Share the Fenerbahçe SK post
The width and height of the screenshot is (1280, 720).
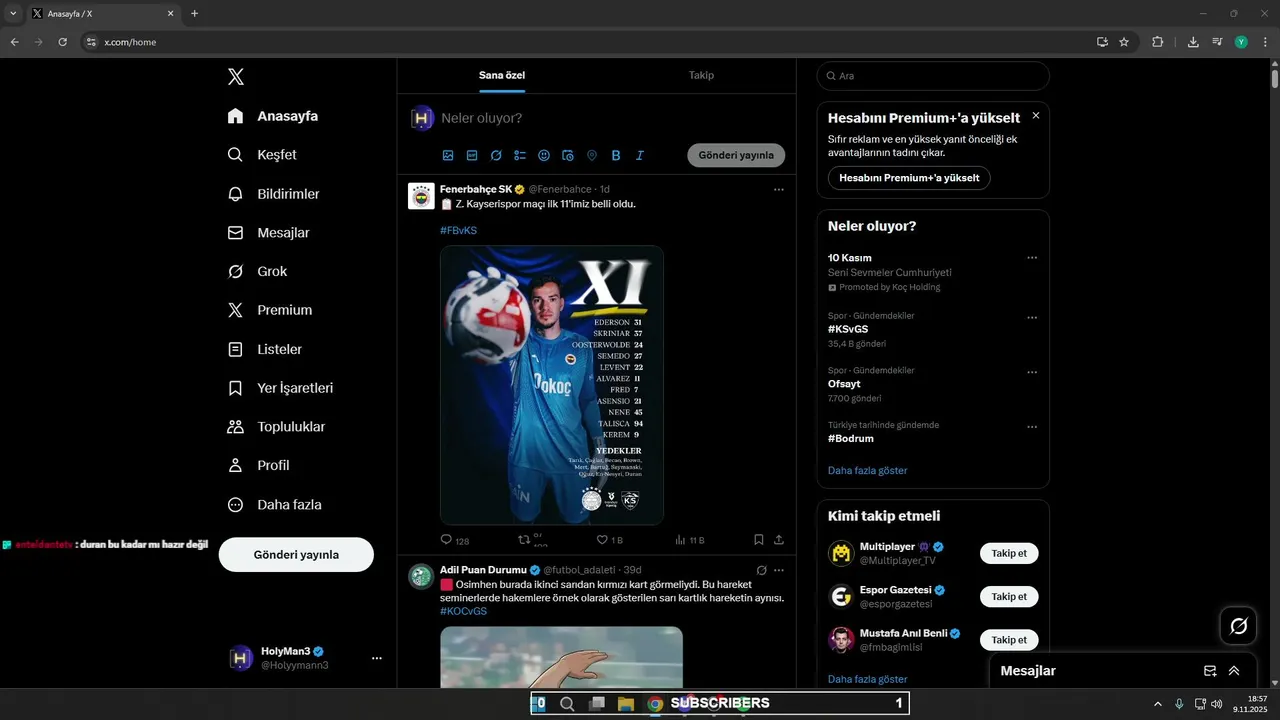pyautogui.click(x=779, y=540)
